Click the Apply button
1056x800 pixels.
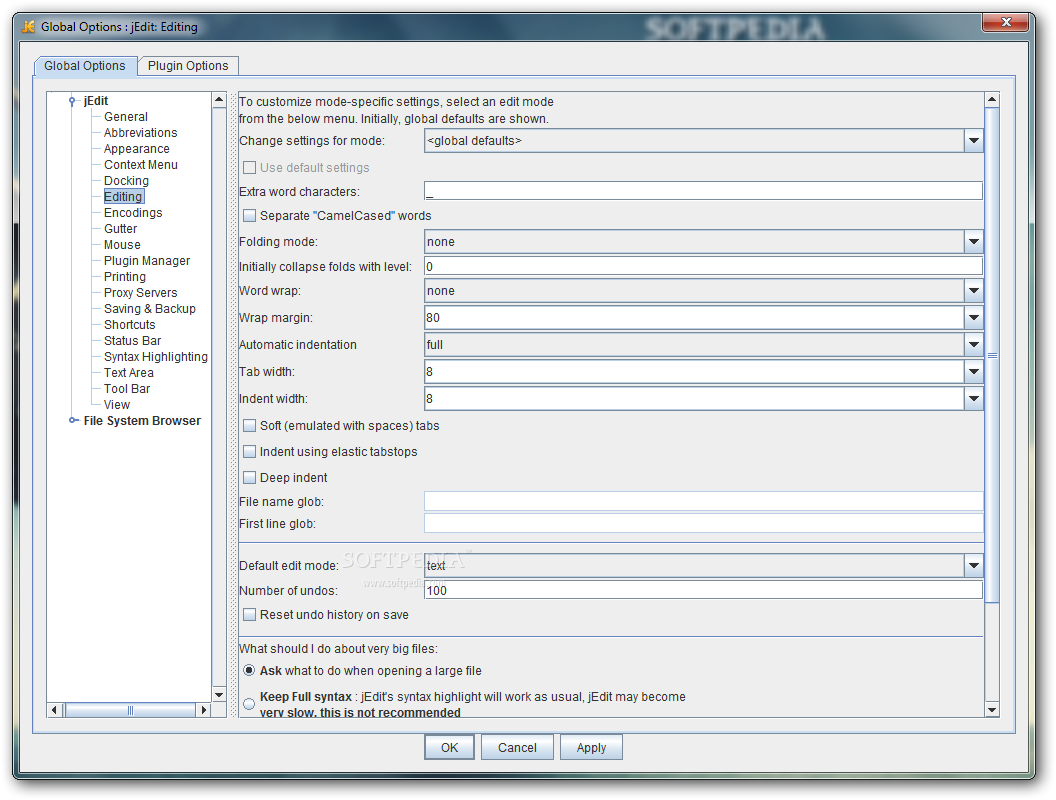tap(591, 747)
